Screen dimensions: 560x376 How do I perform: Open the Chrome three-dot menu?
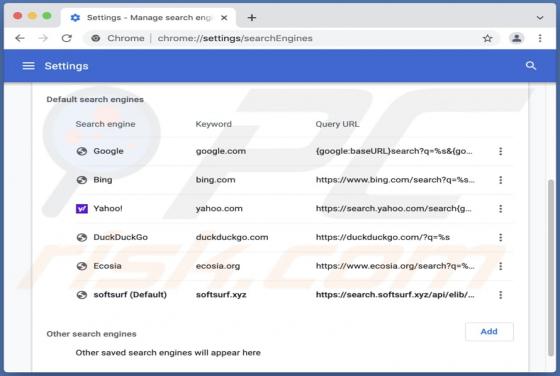point(540,38)
